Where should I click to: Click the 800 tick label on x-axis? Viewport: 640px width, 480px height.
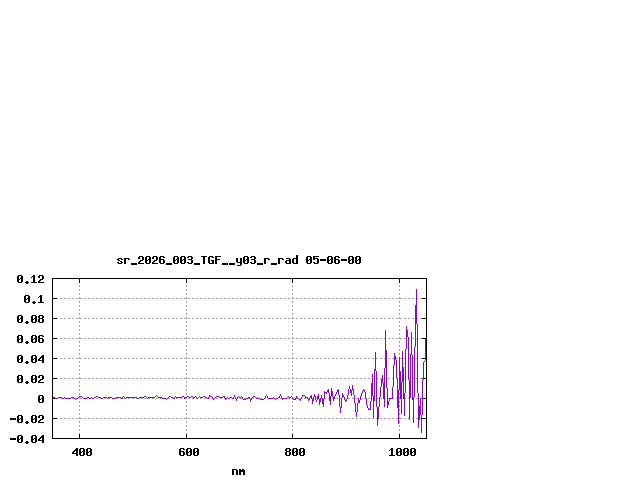[x=293, y=452]
